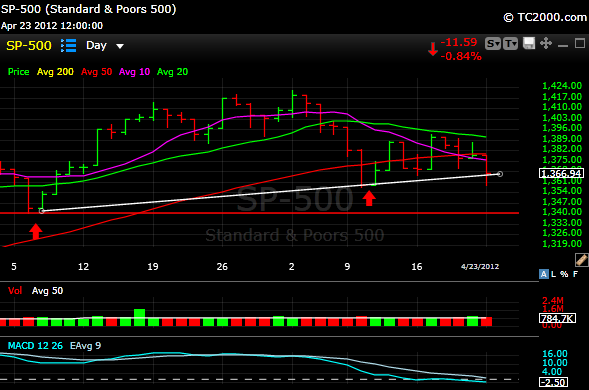Click the 2.4M volume scale label
This screenshot has height=390, width=589.
553,301
